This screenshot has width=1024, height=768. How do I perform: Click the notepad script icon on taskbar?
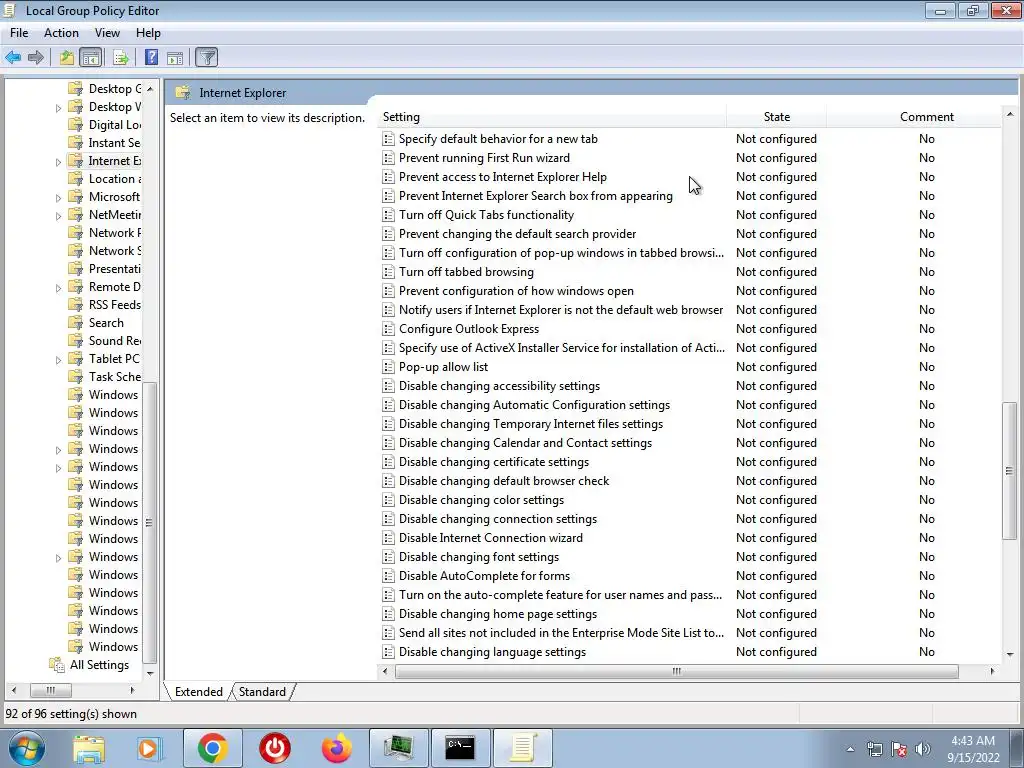pyautogui.click(x=522, y=748)
